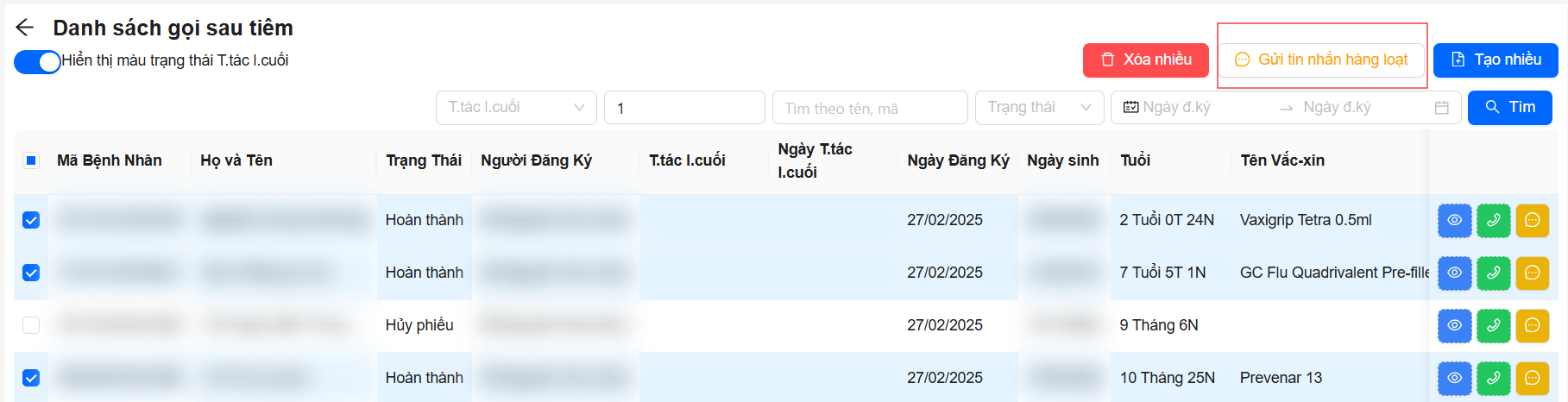
Task: Click the Xóa nhiều button
Action: (x=1145, y=60)
